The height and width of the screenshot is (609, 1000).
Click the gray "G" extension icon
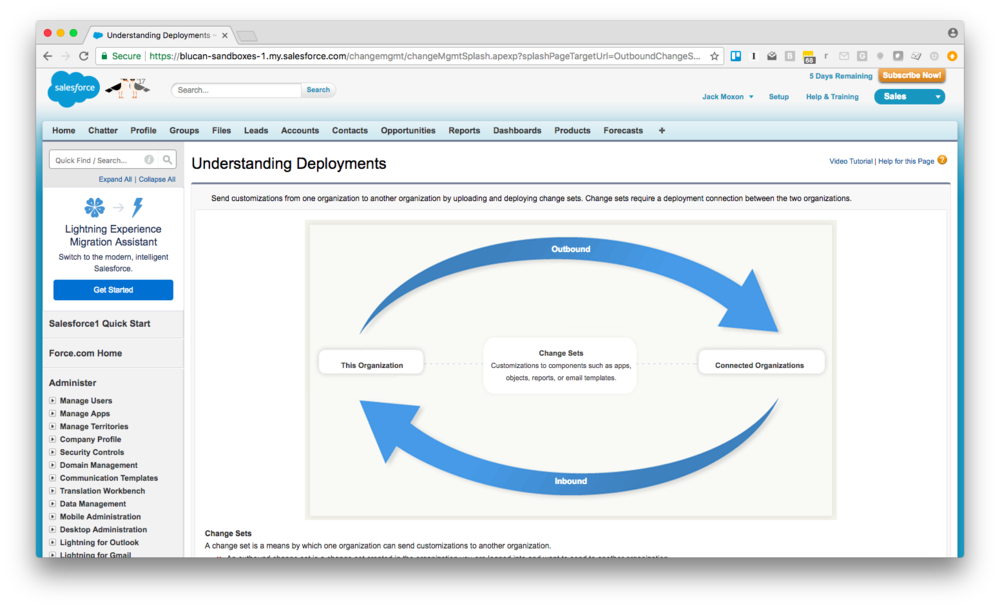click(862, 56)
